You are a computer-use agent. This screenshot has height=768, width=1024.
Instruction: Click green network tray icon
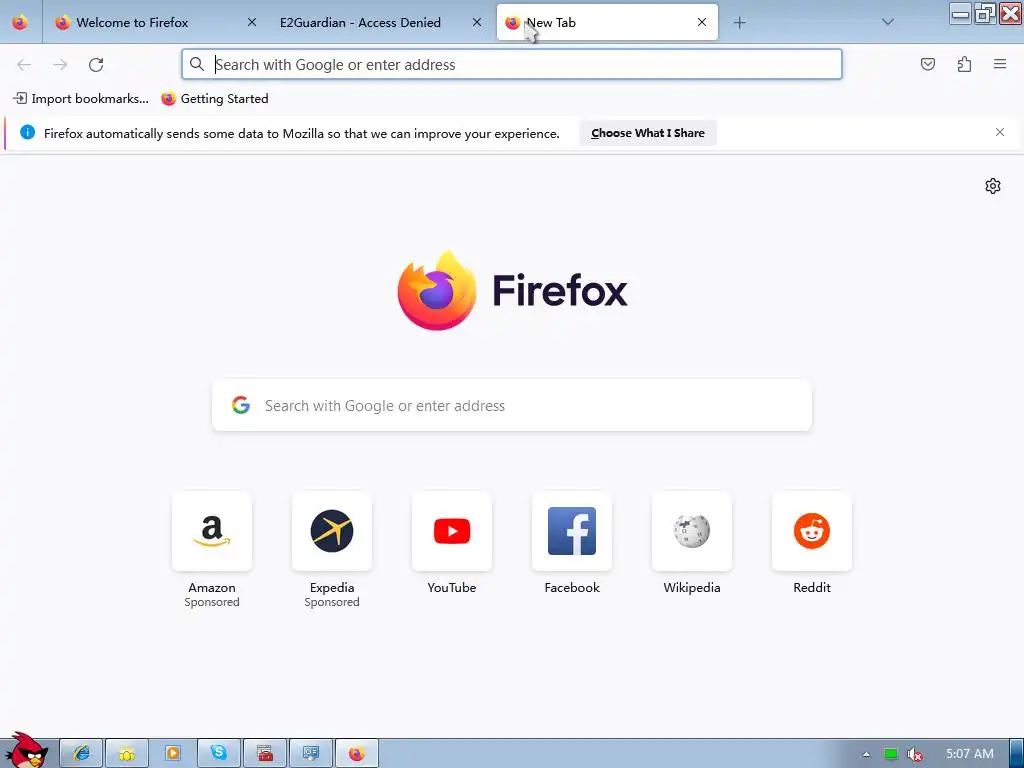click(x=890, y=754)
